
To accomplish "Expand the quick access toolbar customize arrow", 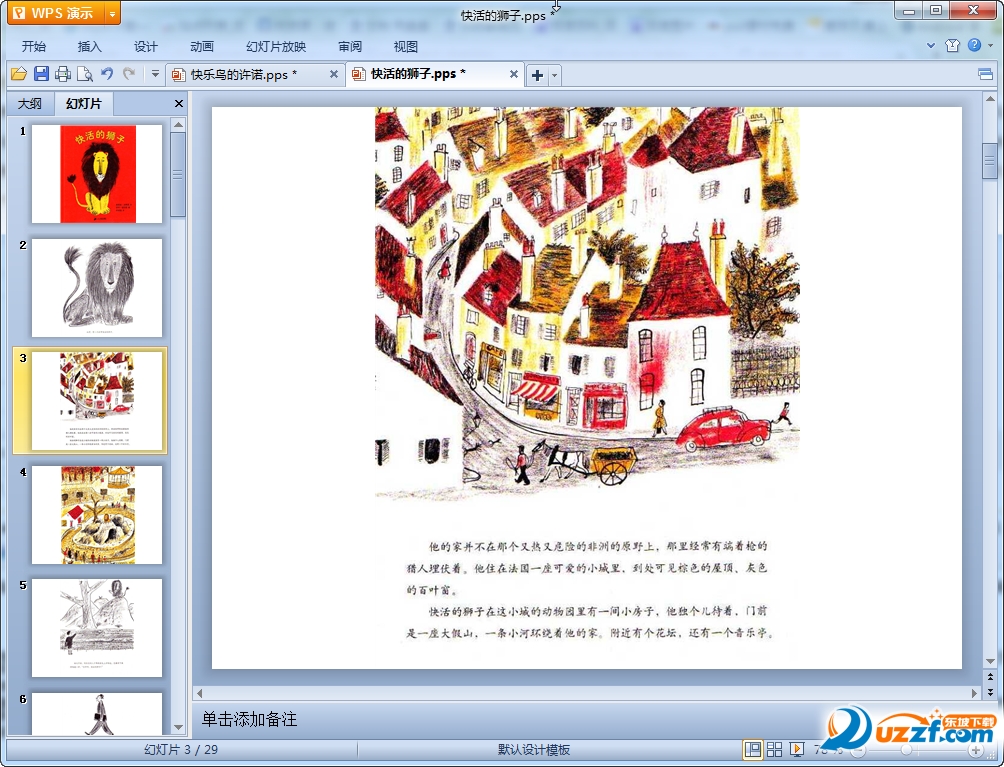I will [x=155, y=74].
